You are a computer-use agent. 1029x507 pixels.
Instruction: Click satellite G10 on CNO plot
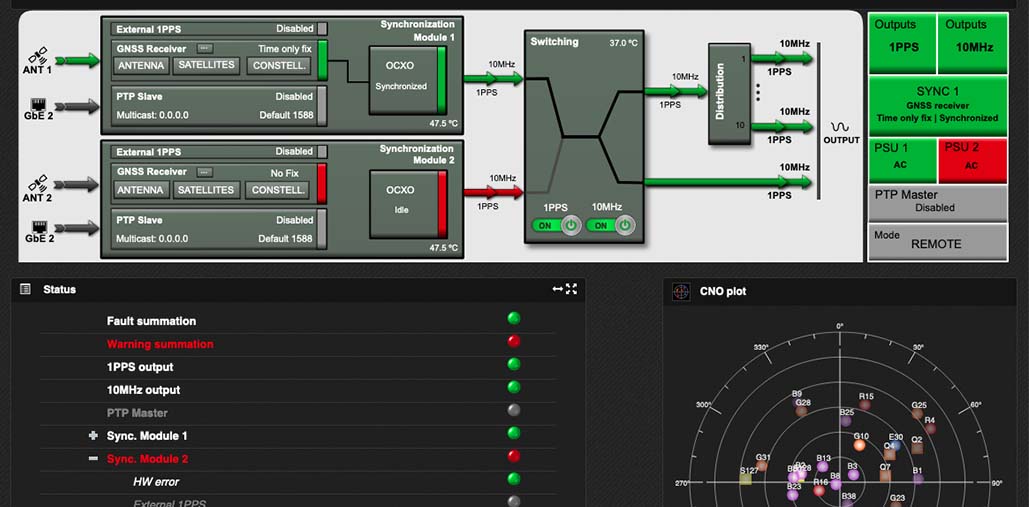(860, 445)
